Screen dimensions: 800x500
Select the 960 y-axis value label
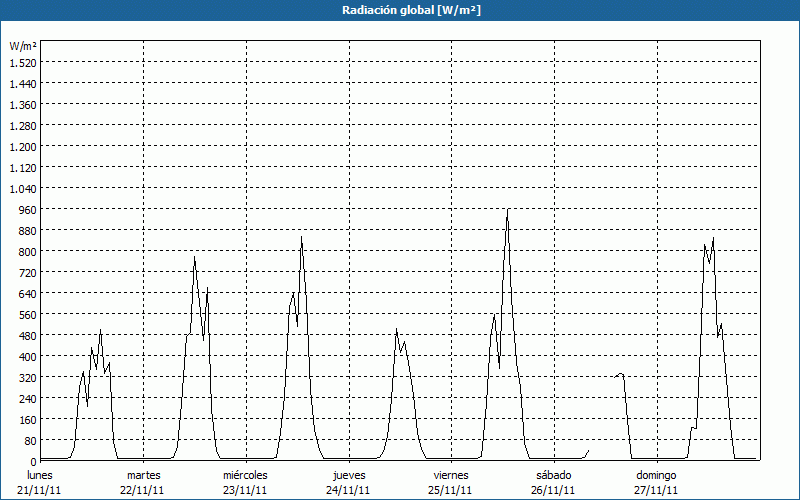[x=24, y=209]
